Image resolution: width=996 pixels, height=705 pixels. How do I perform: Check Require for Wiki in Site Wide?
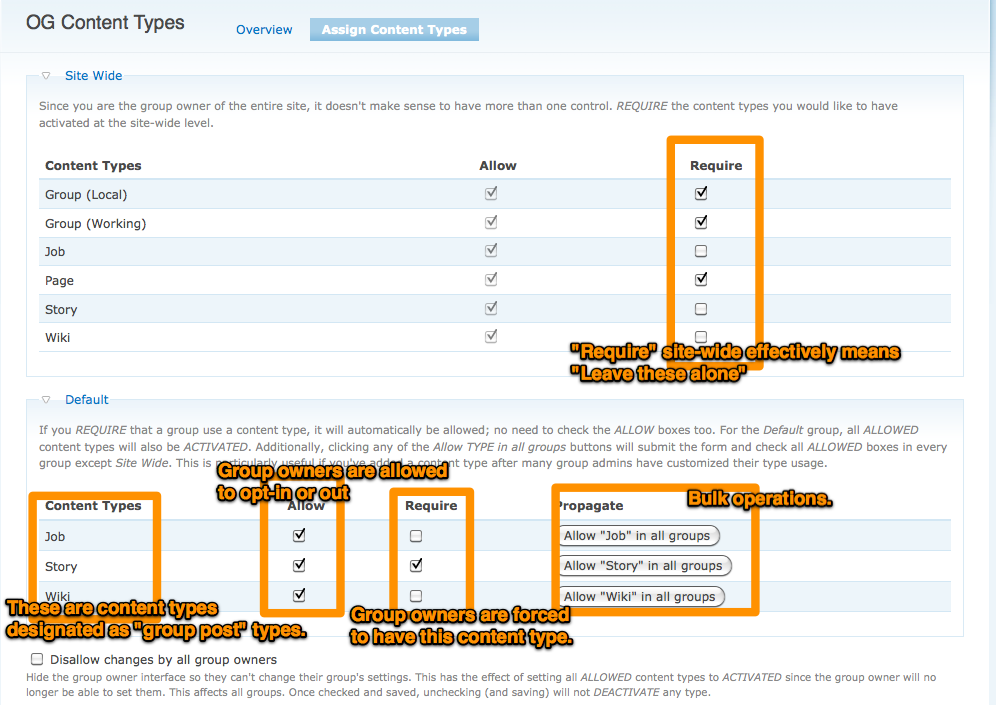point(701,337)
